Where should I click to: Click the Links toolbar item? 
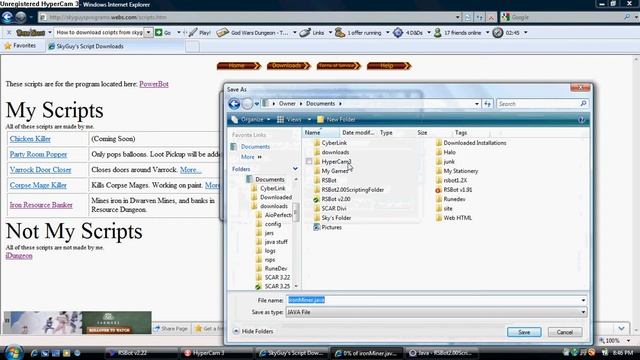coord(312,33)
